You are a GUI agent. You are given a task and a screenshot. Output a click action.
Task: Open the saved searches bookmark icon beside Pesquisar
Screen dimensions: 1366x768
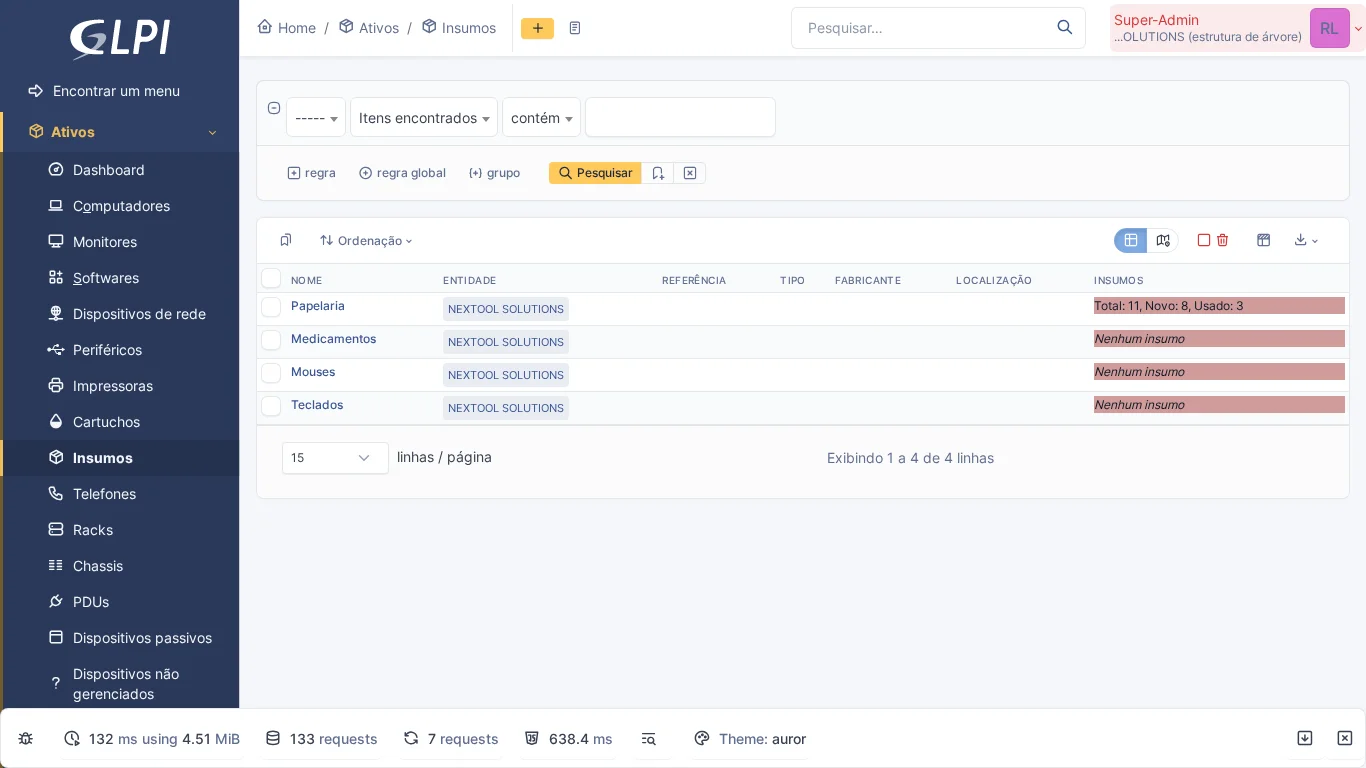pyautogui.click(x=658, y=173)
